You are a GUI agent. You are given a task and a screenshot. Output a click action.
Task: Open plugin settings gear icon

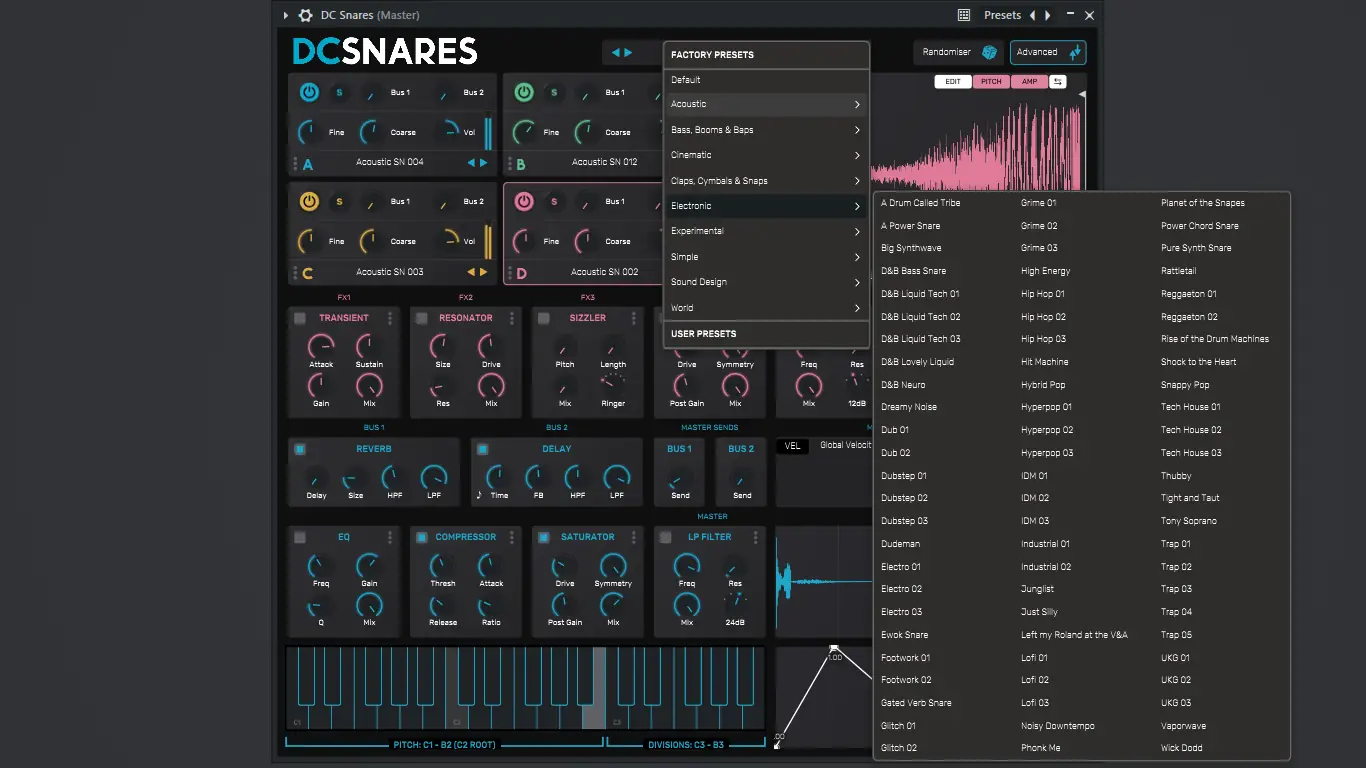(306, 15)
